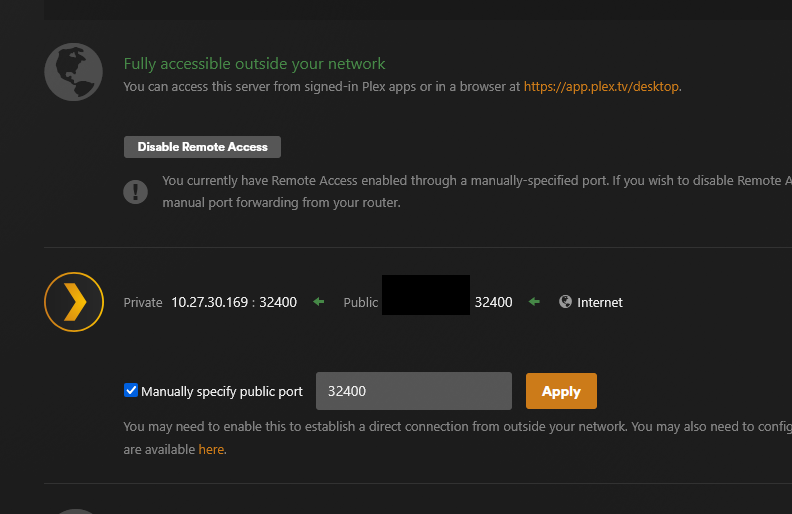The image size is (792, 514).
Task: Click the green arrow before Internet
Action: point(535,302)
